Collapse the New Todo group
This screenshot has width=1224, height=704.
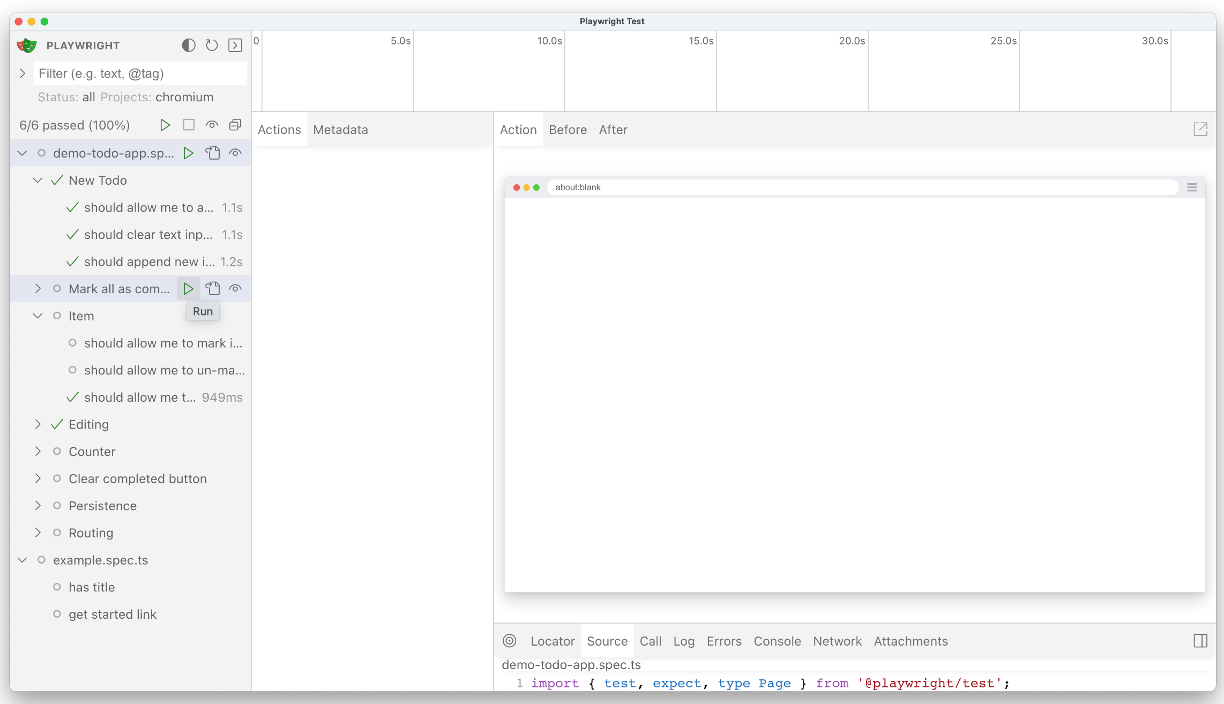click(38, 180)
